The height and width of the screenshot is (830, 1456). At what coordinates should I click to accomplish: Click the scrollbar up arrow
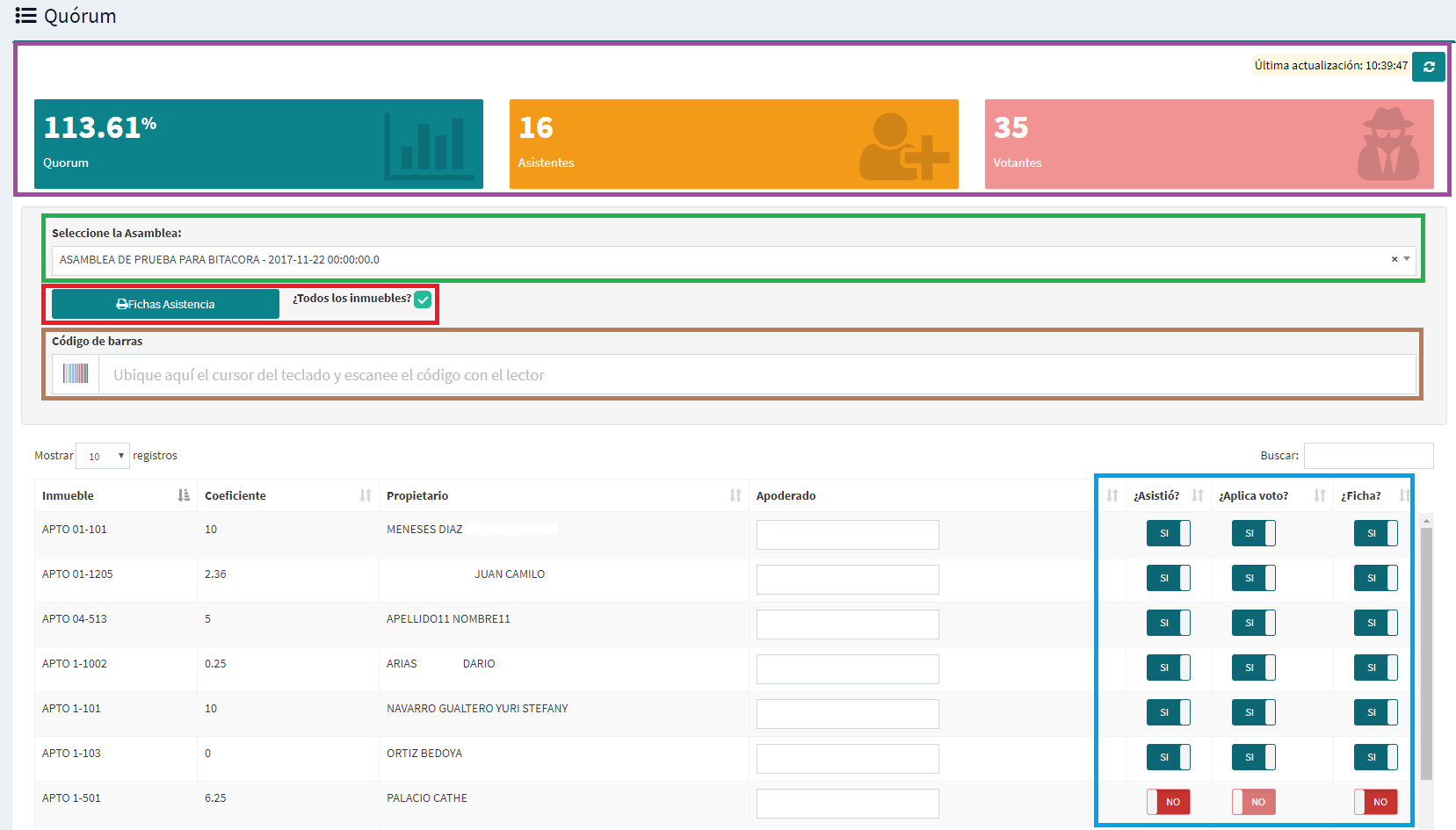[x=1426, y=521]
